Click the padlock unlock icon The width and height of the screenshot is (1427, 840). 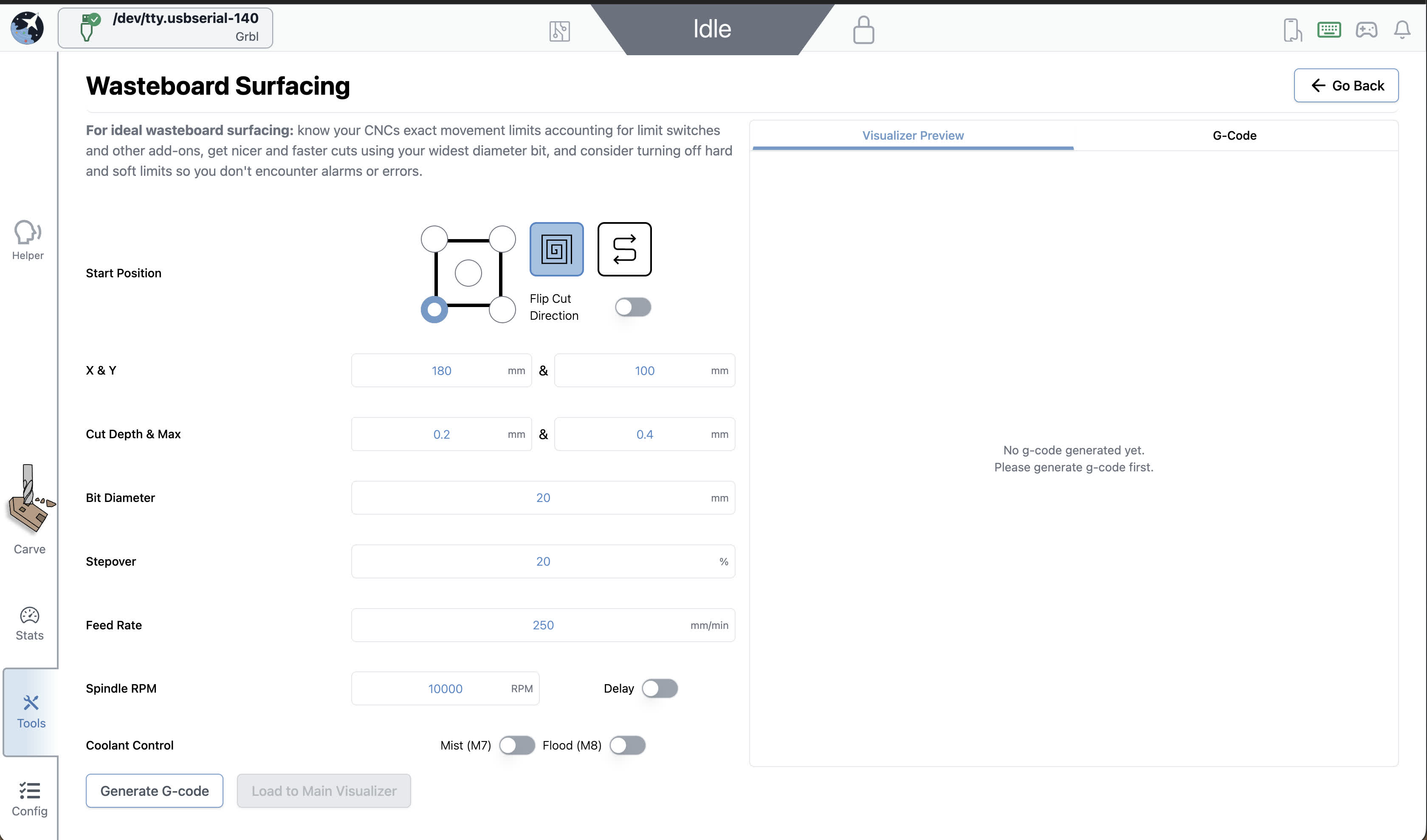863,29
